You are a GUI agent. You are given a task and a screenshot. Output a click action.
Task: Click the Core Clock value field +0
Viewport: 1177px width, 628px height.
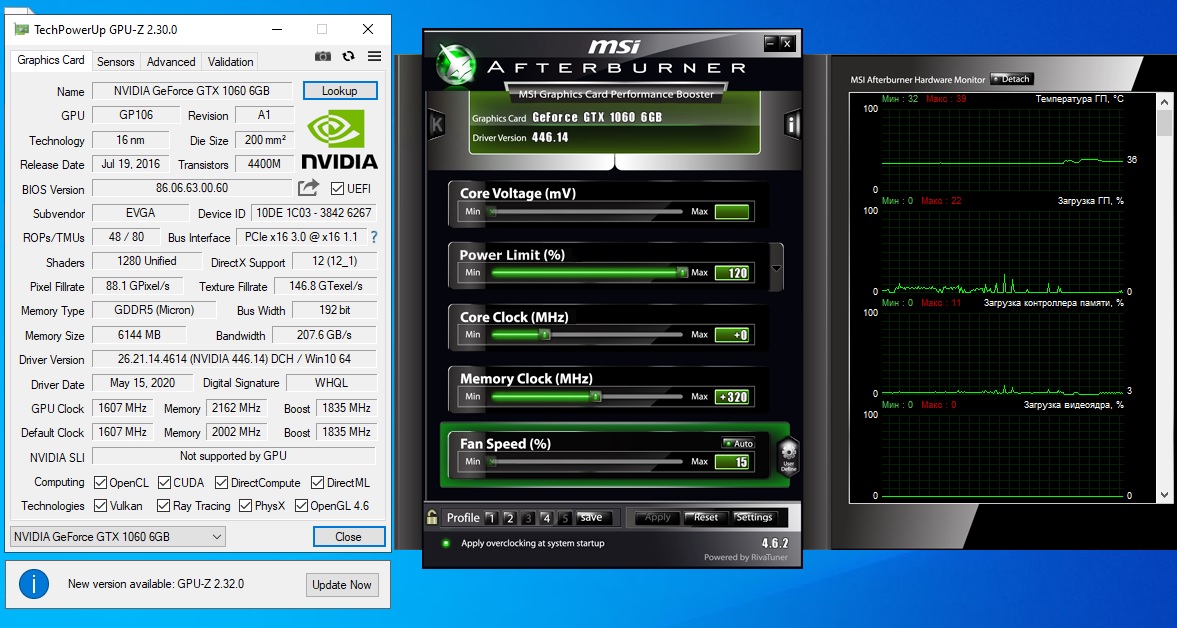click(732, 335)
